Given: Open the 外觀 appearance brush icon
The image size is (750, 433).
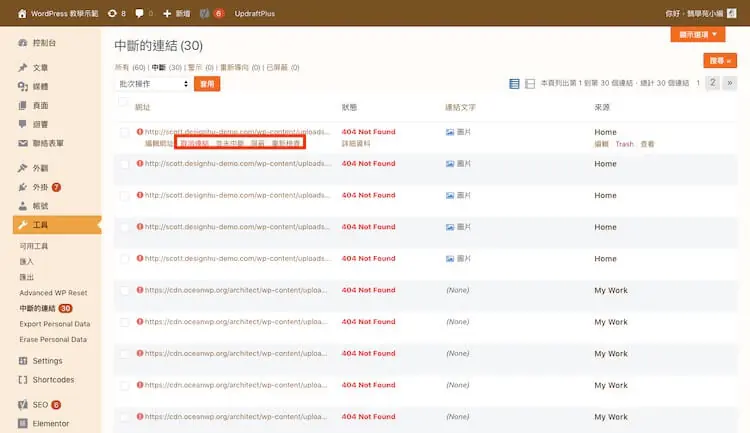Looking at the screenshot, I should click(x=22, y=168).
